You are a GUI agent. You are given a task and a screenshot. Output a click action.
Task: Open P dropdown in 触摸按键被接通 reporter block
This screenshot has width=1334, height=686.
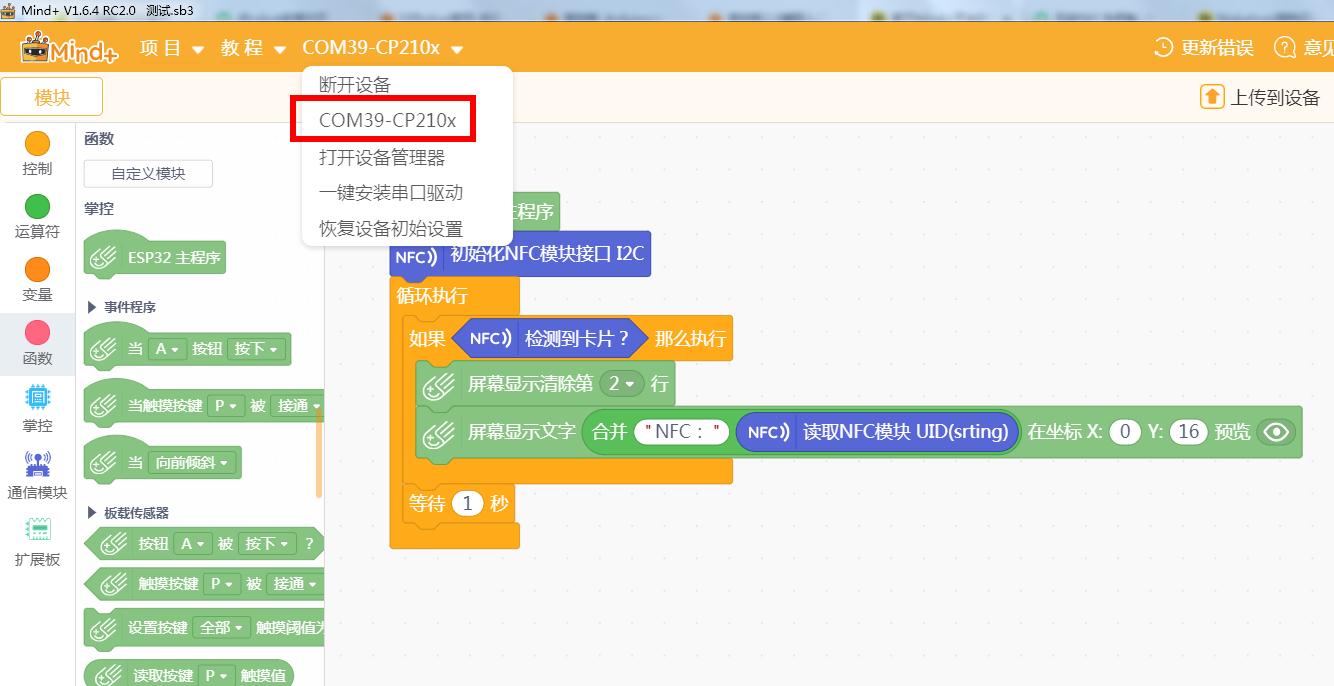[224, 583]
